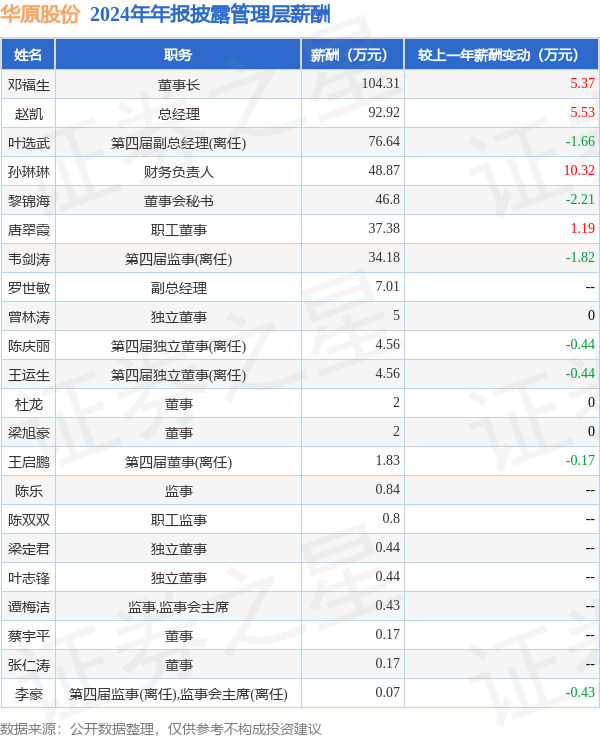Click the salary value 46.8
This screenshot has height=738, width=600.
click(x=387, y=200)
